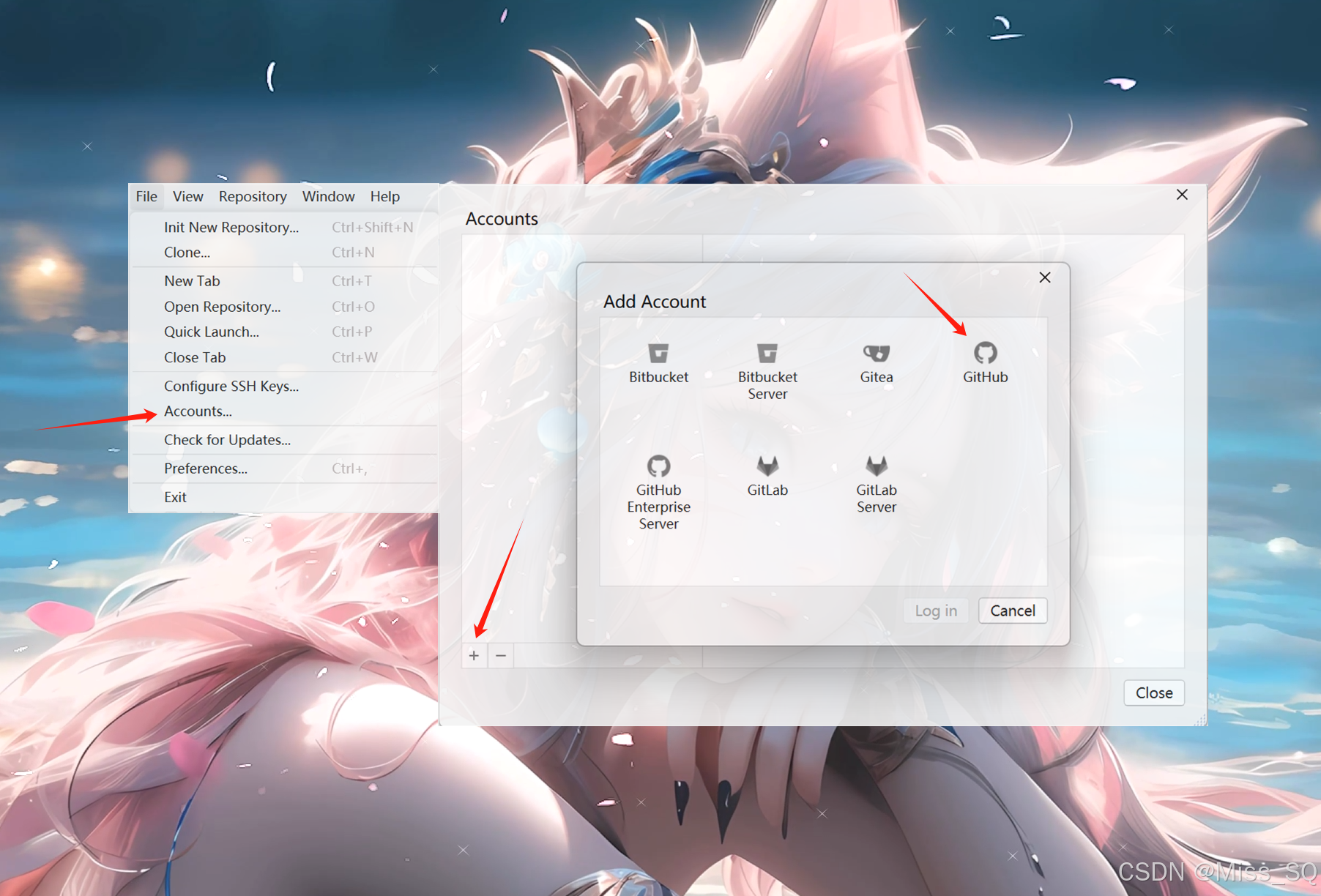Click Close in the Accounts window

pyautogui.click(x=1154, y=692)
